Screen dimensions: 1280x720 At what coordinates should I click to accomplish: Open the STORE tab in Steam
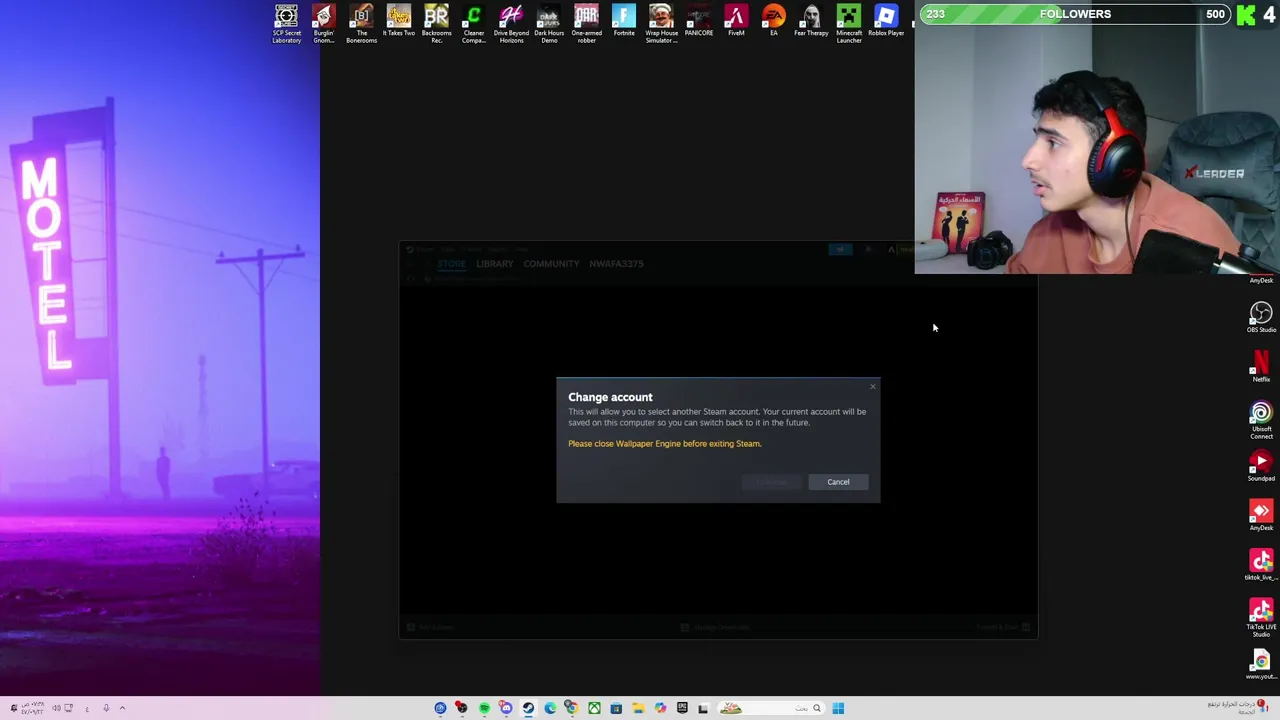[451, 264]
